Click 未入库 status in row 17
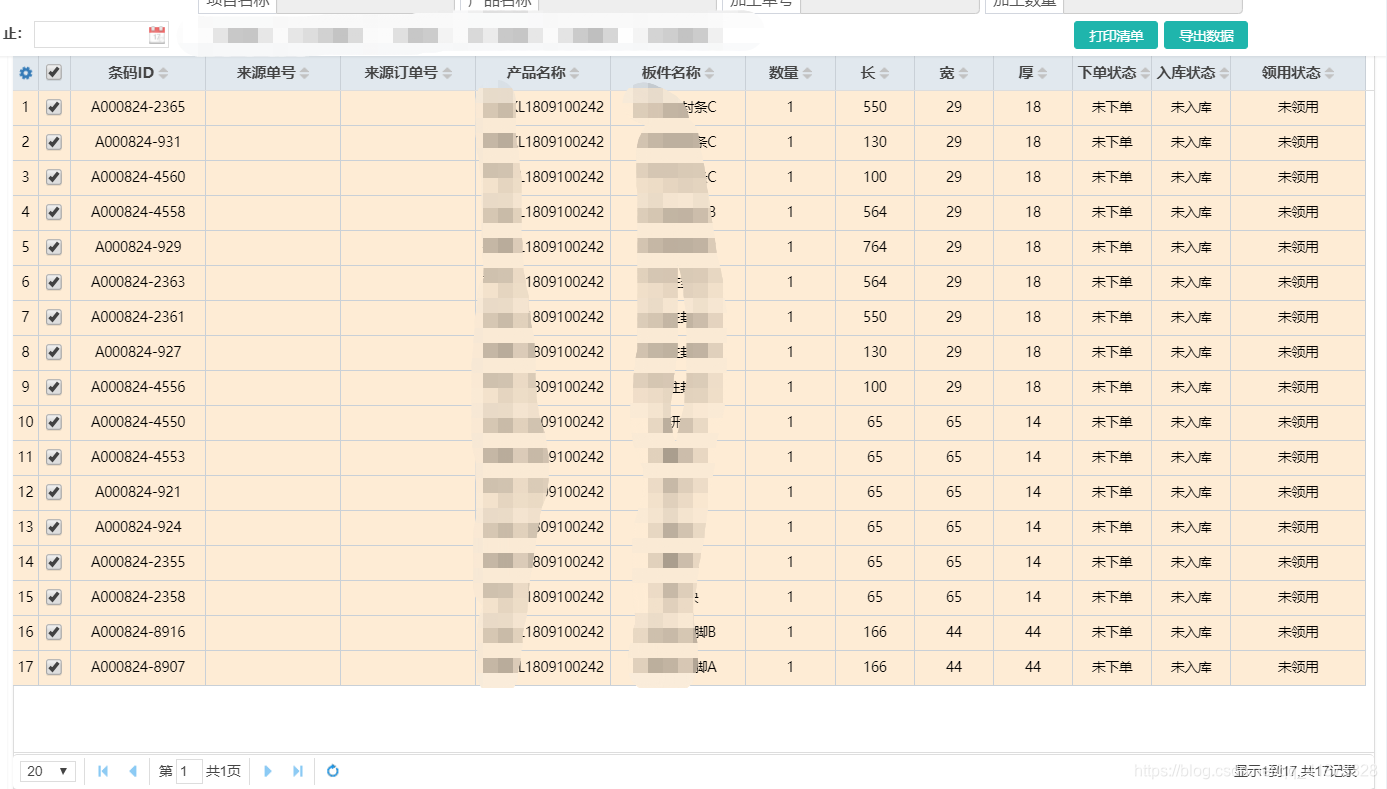Image resolution: width=1387 pixels, height=789 pixels. pyautogui.click(x=1191, y=667)
